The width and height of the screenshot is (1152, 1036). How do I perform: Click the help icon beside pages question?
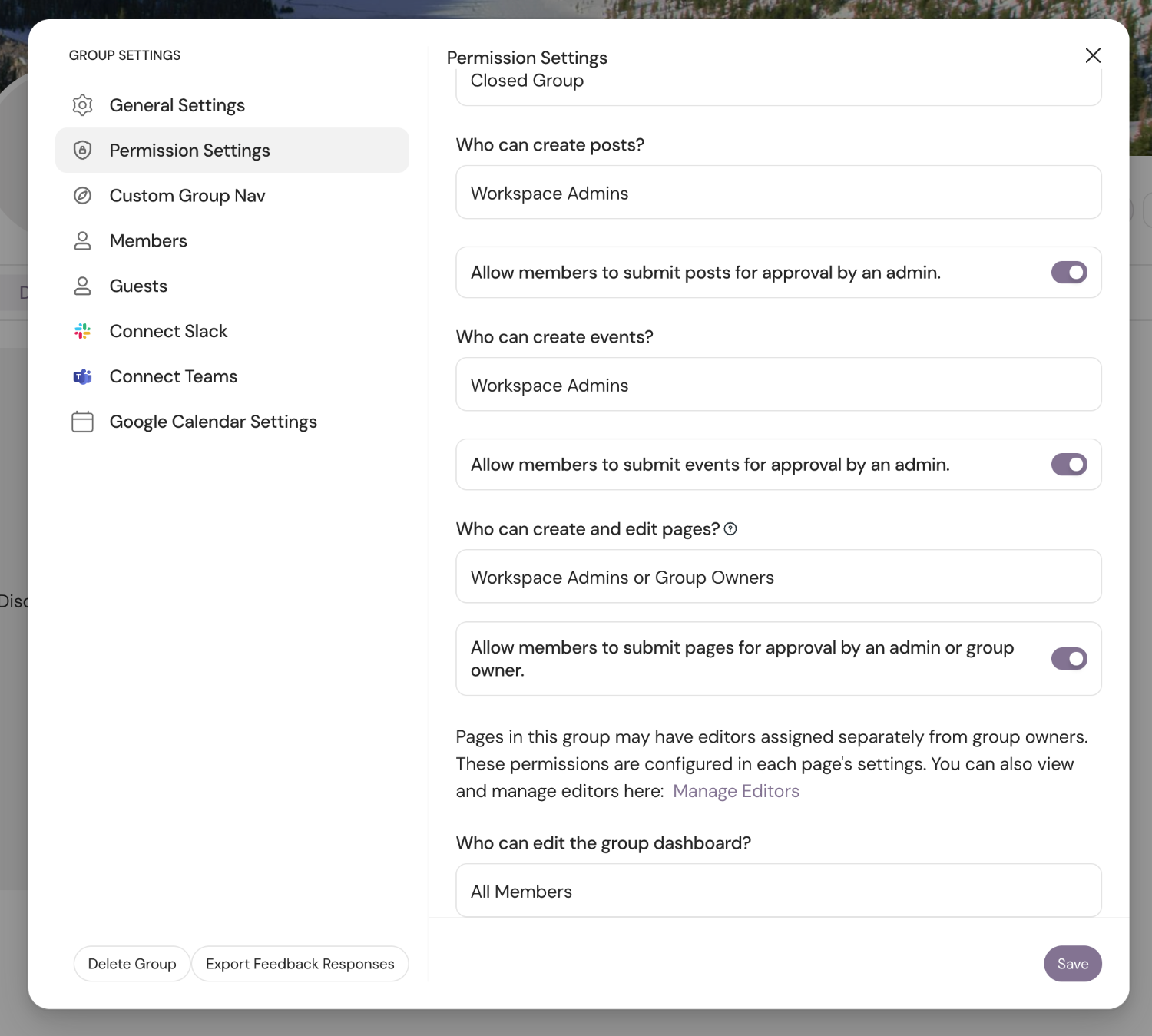(x=730, y=529)
